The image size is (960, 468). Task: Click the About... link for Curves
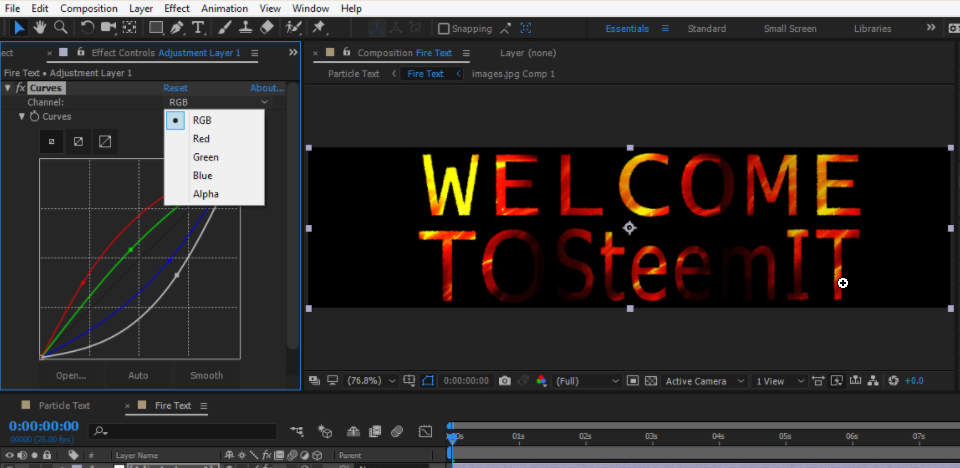(267, 88)
